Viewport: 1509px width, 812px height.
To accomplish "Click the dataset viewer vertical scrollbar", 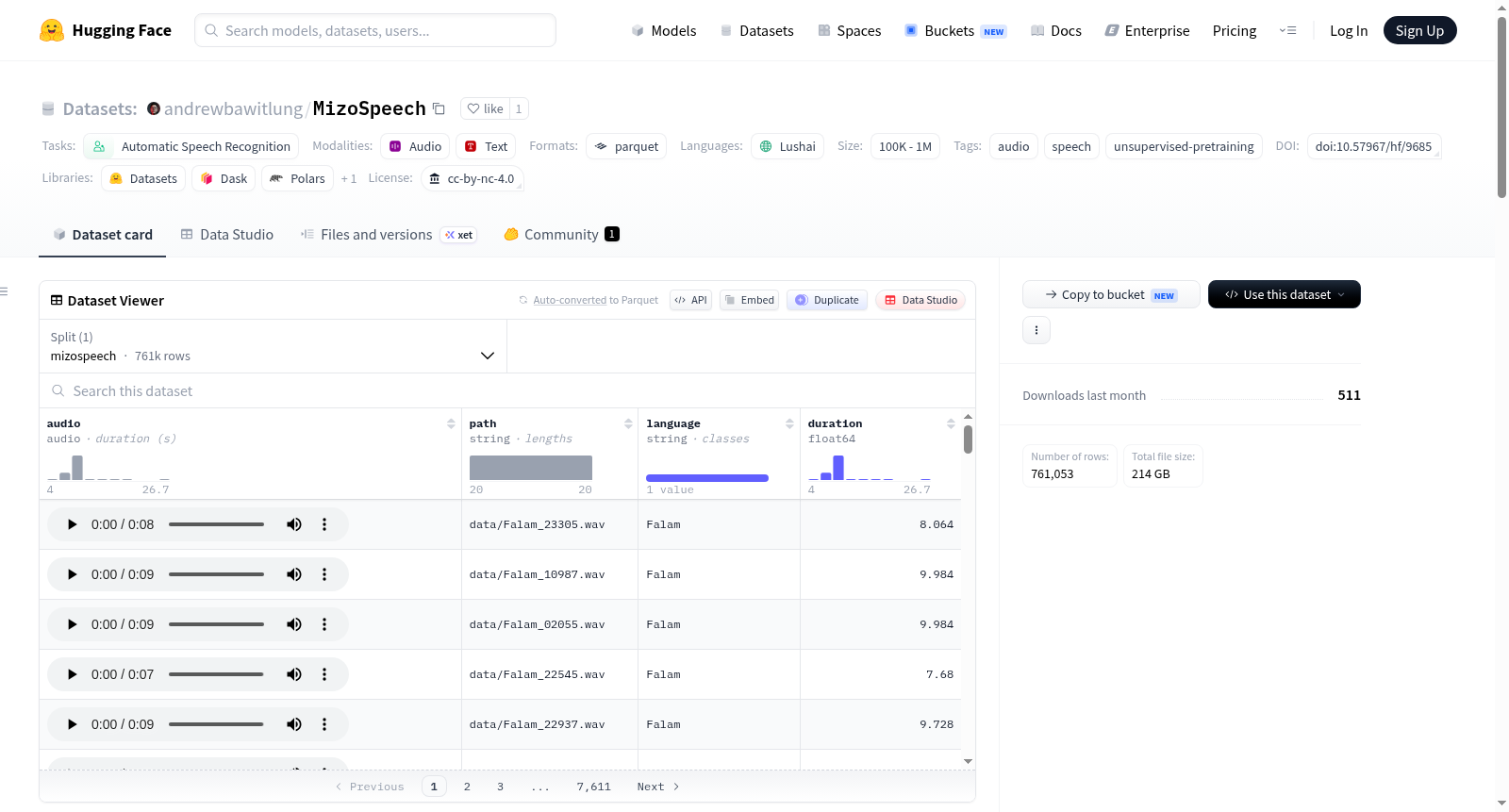I will 968,439.
